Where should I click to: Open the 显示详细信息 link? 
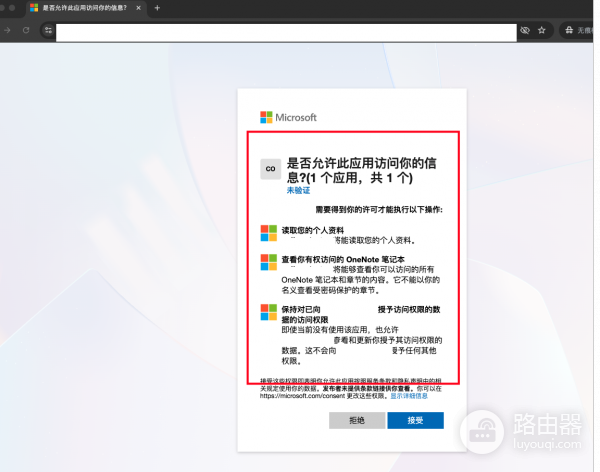click(x=409, y=396)
